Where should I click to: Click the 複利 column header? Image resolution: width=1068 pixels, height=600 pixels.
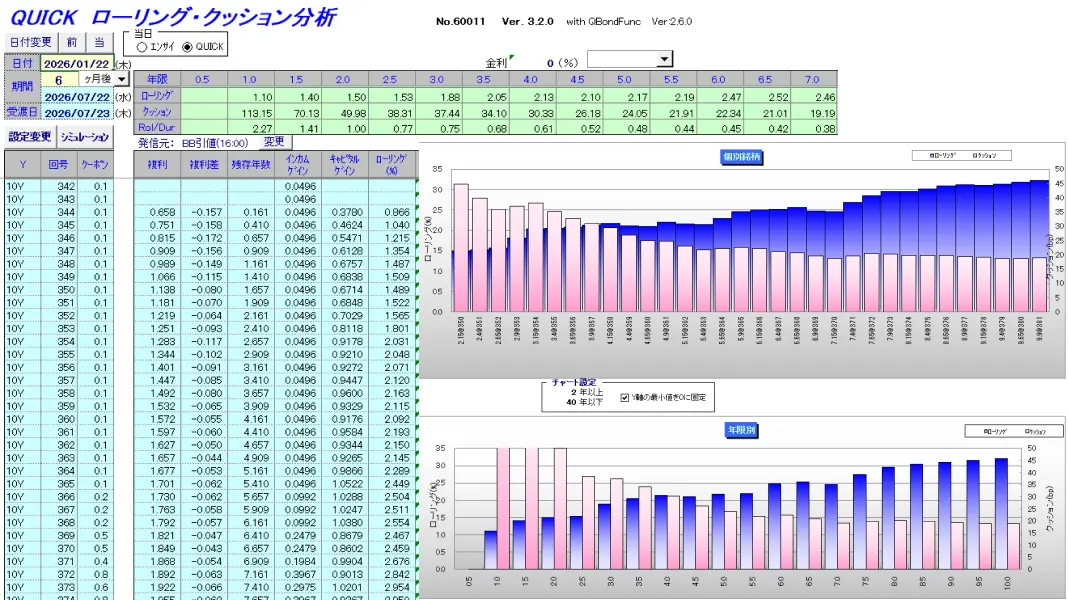coord(157,164)
